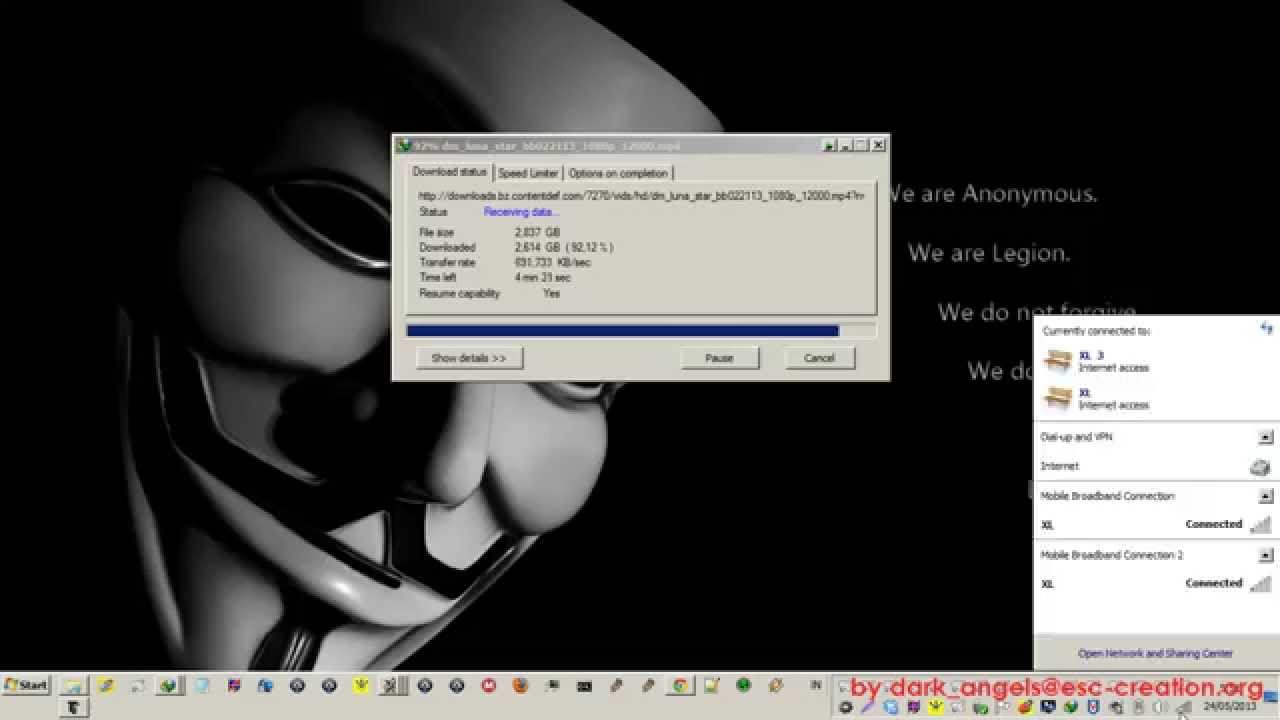The height and width of the screenshot is (720, 1280).
Task: Click the IN language indicator
Action: [816, 685]
